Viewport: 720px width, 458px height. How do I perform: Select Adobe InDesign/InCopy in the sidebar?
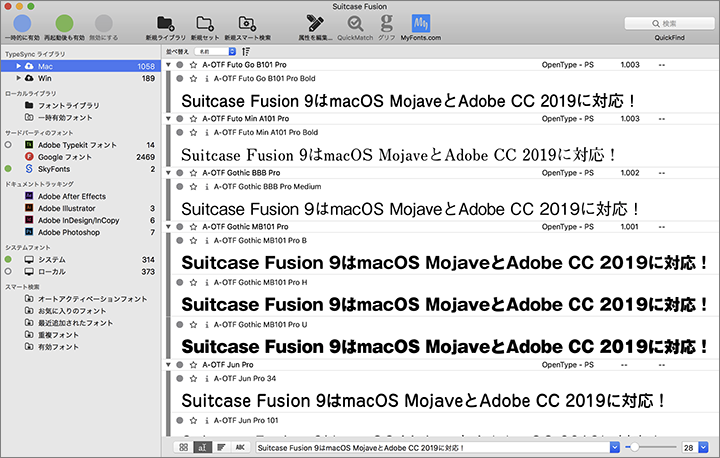(x=80, y=221)
